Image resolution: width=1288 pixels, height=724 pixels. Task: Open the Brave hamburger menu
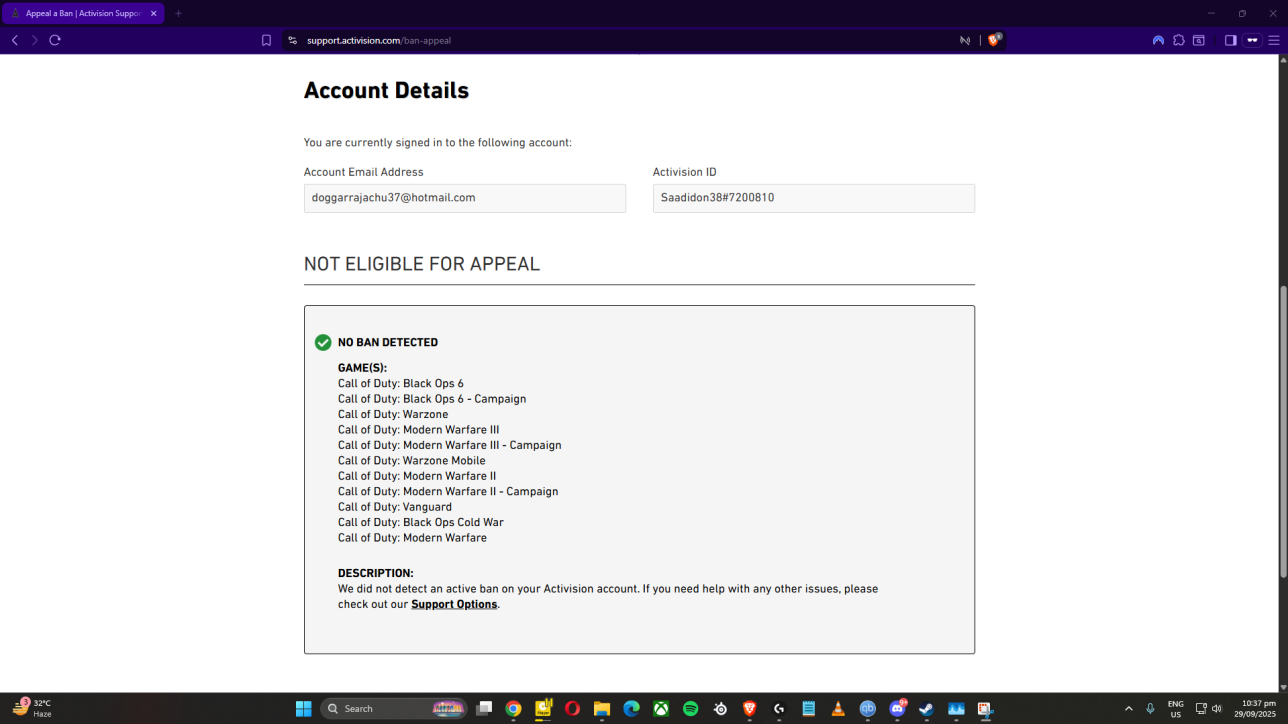pos(1274,40)
